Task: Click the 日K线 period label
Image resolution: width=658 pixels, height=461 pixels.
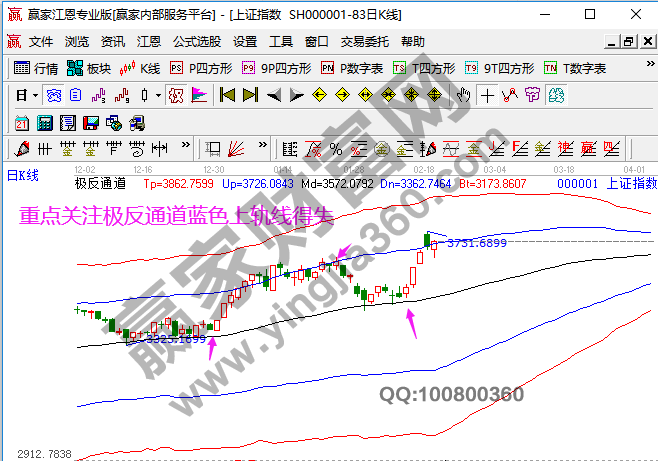Action: (x=22, y=176)
